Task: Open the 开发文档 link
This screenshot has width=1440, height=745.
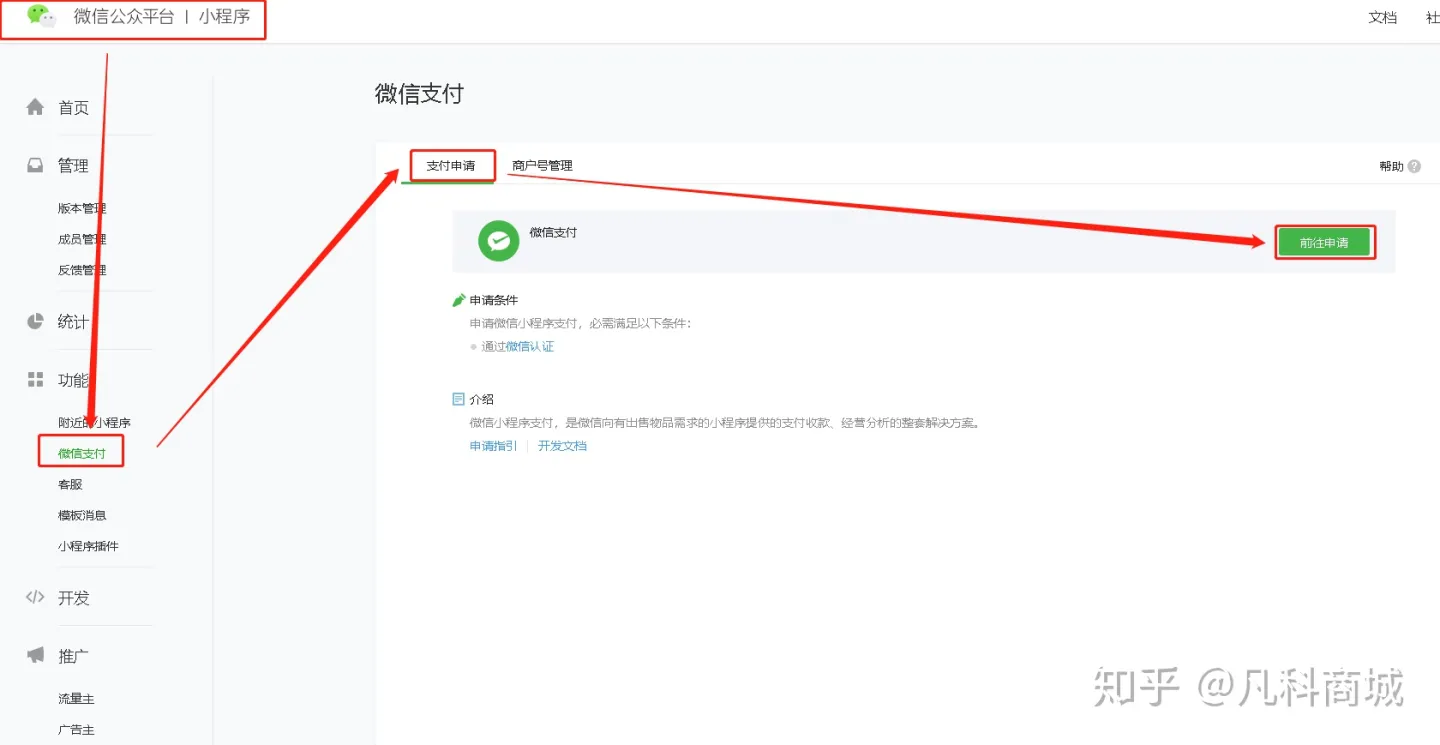Action: [x=563, y=446]
